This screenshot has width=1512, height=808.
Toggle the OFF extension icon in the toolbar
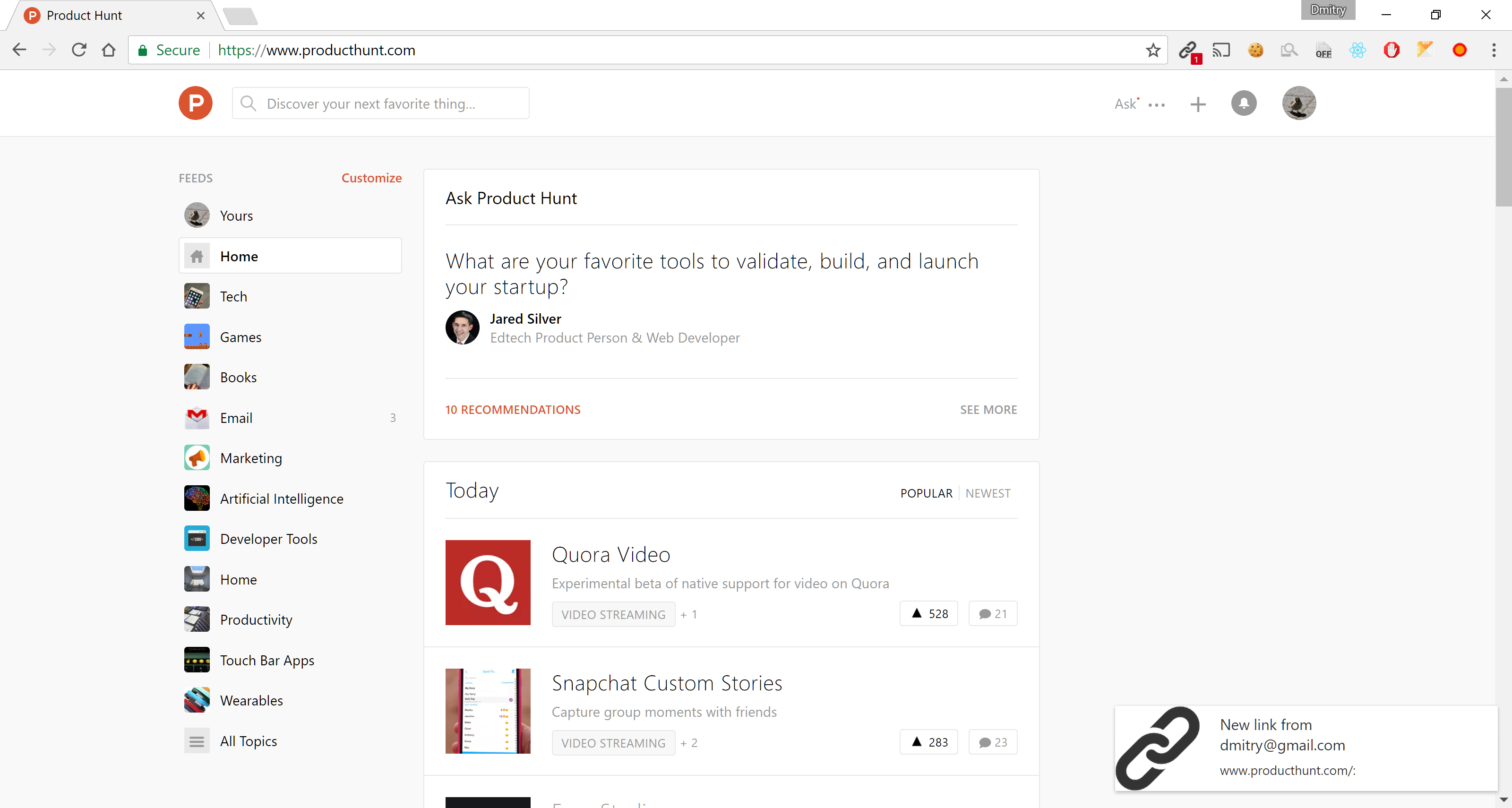[1323, 51]
